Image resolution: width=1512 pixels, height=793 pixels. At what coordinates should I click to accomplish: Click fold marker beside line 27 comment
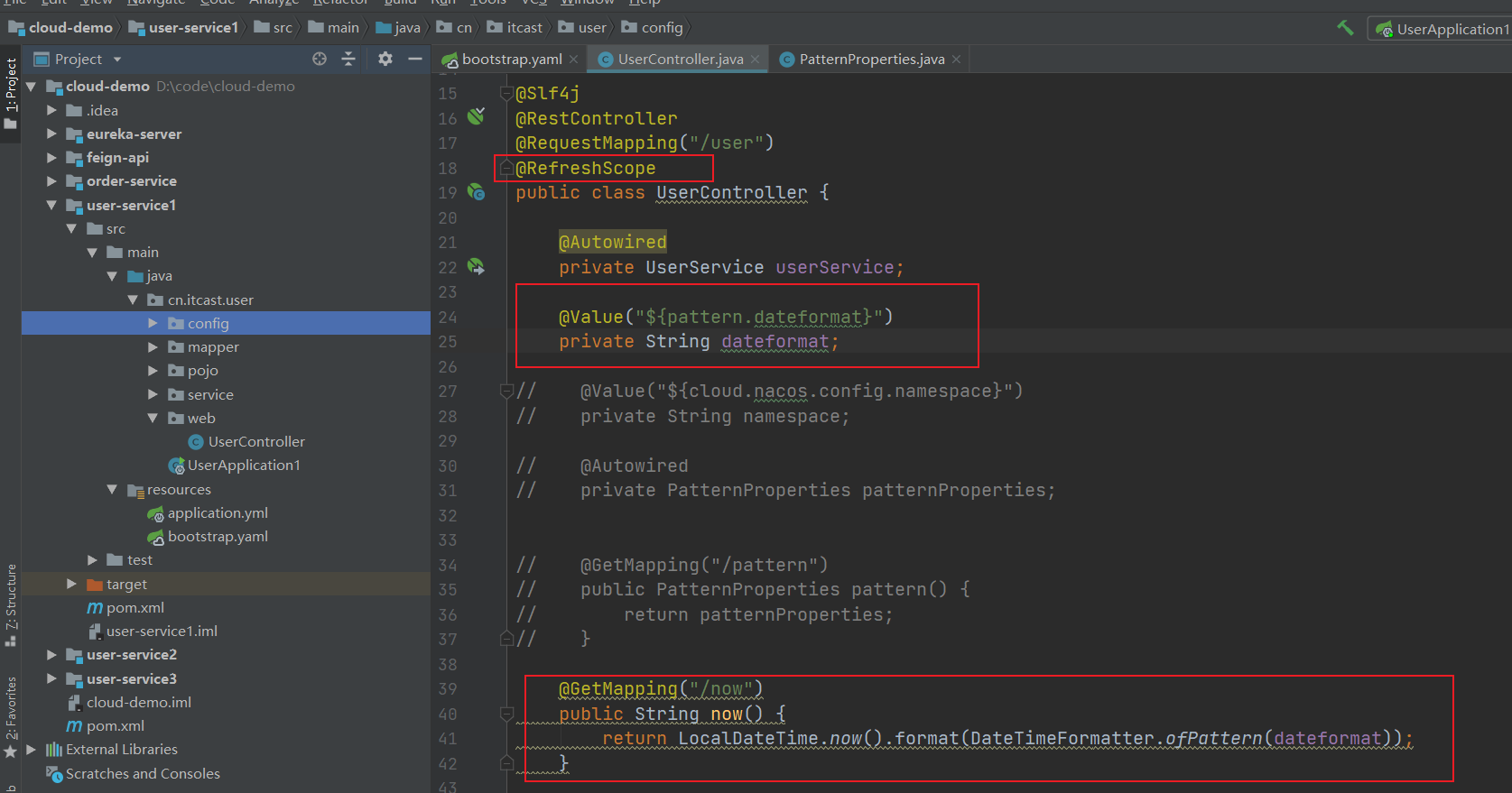click(x=506, y=391)
